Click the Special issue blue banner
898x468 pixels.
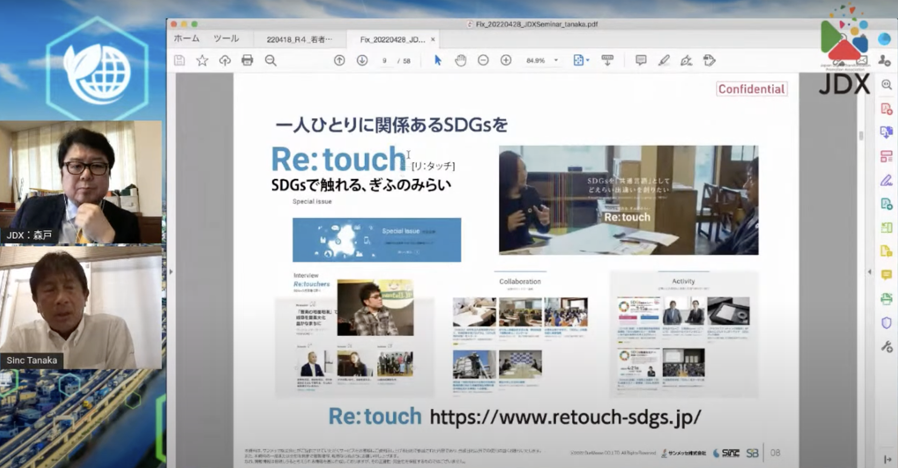[x=377, y=239]
